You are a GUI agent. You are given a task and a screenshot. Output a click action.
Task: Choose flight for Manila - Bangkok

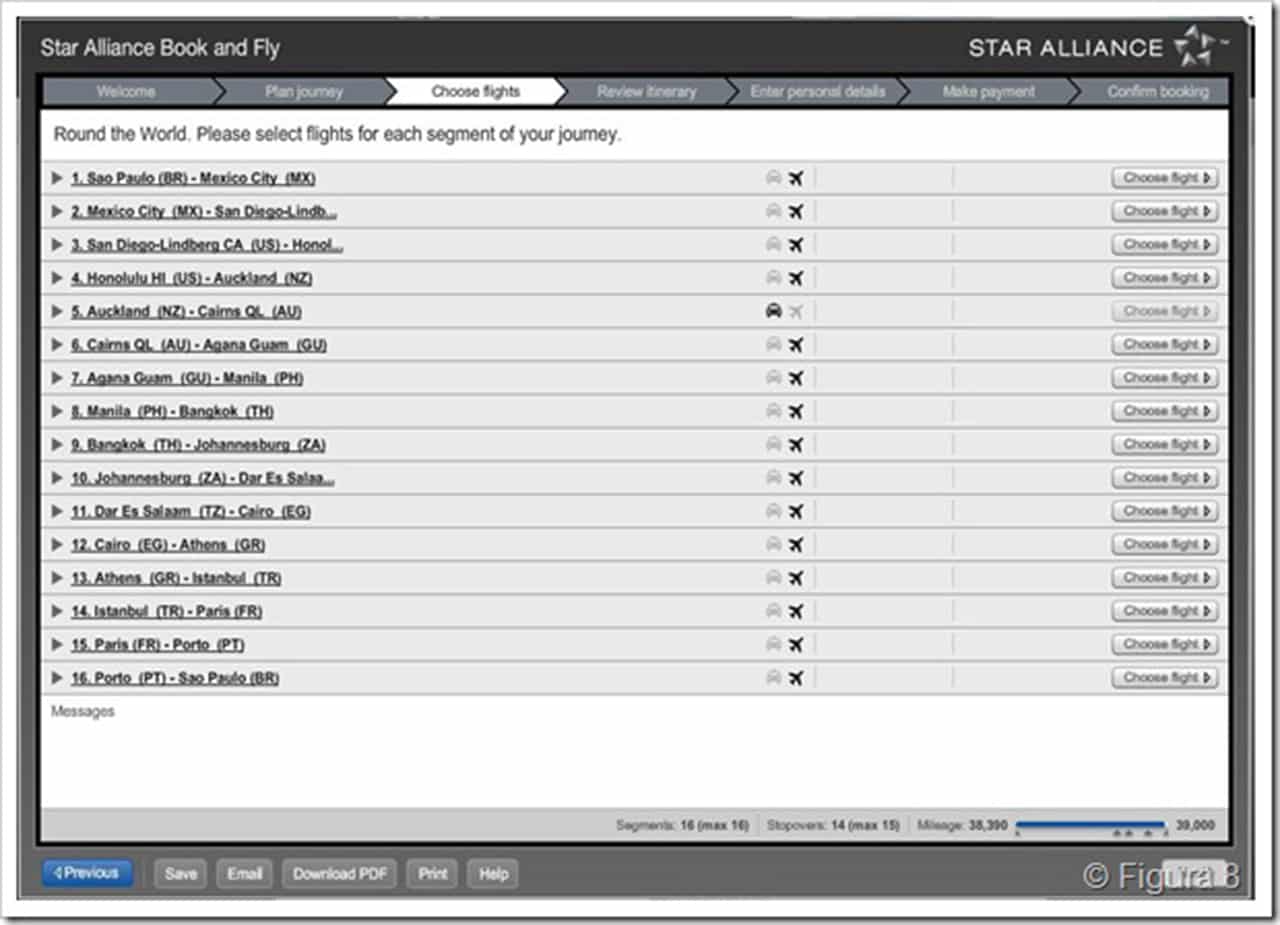1165,411
